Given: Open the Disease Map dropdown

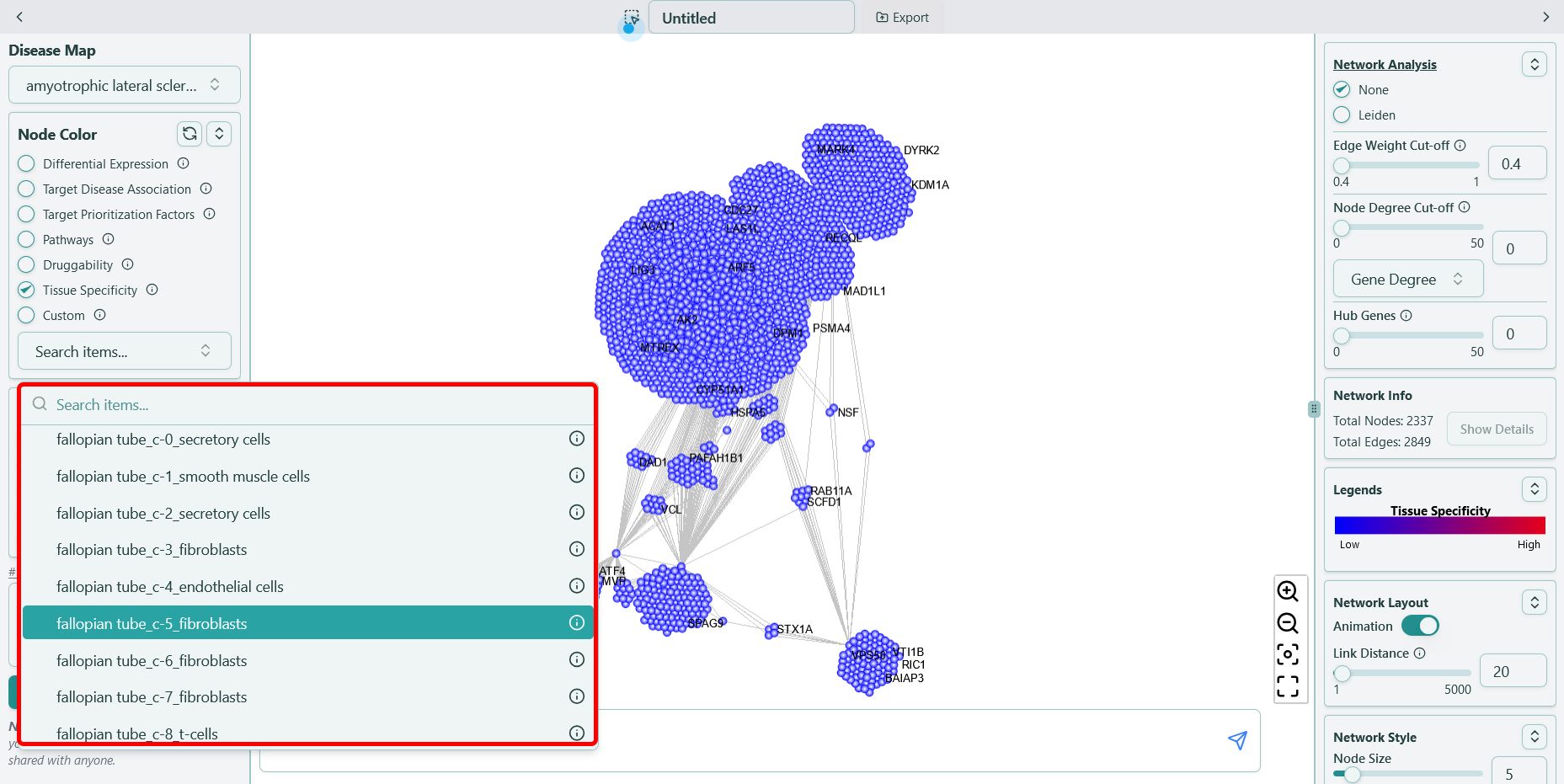Looking at the screenshot, I should 124,84.
